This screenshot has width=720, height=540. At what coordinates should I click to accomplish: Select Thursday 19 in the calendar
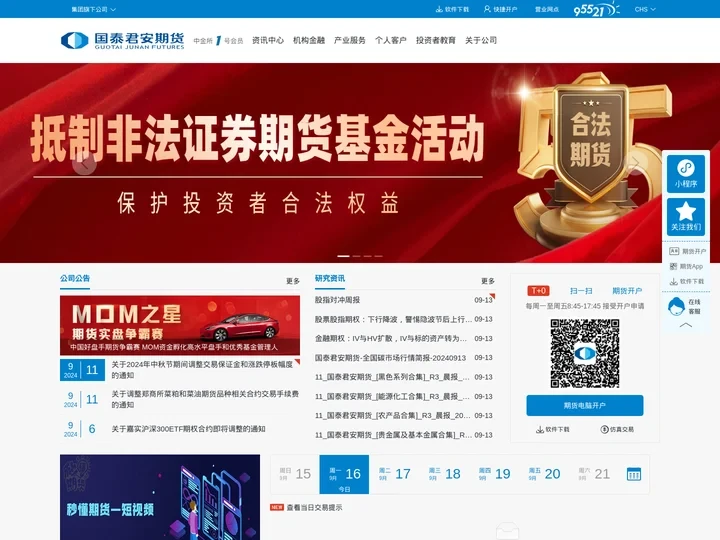tap(494, 474)
